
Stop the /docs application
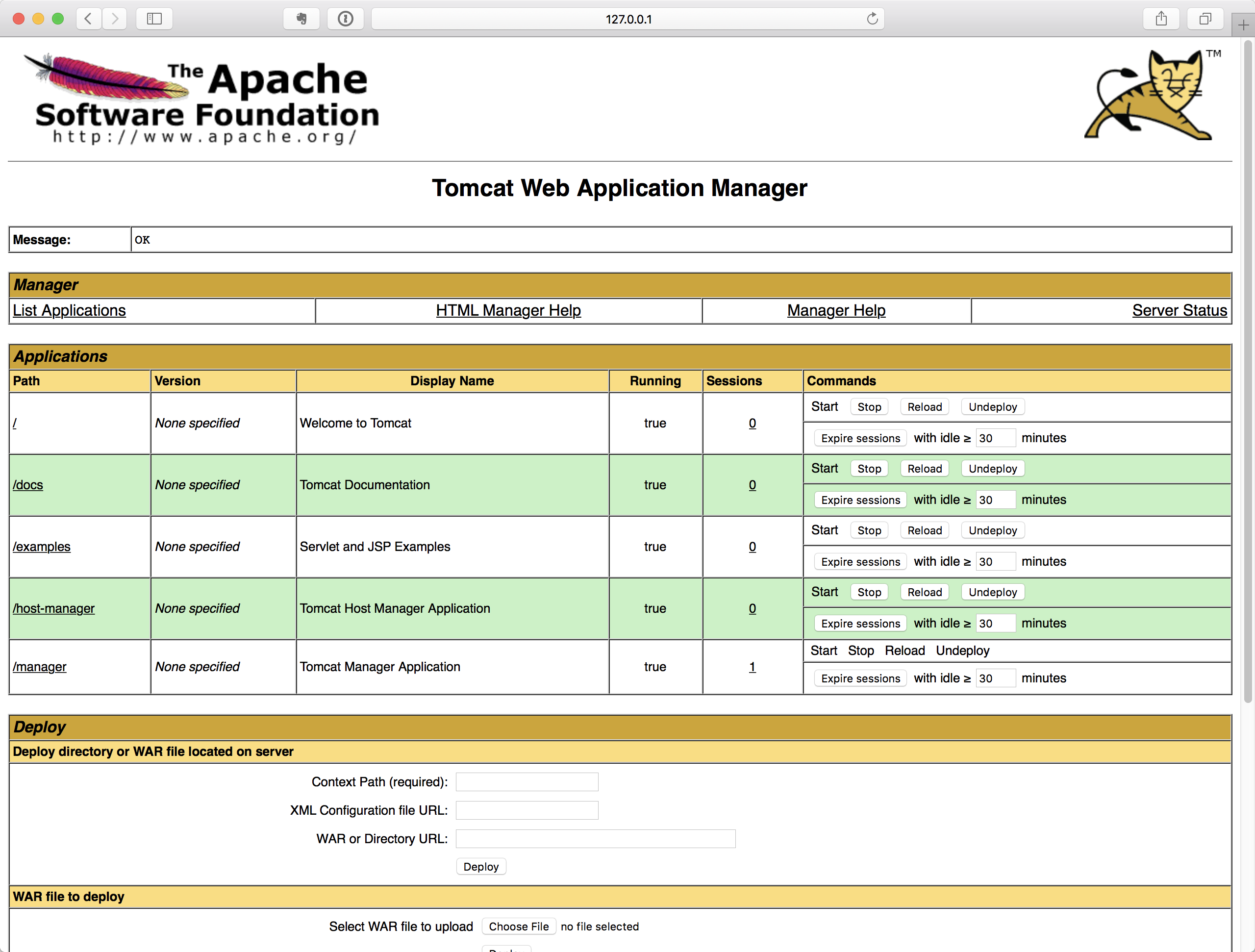point(869,469)
